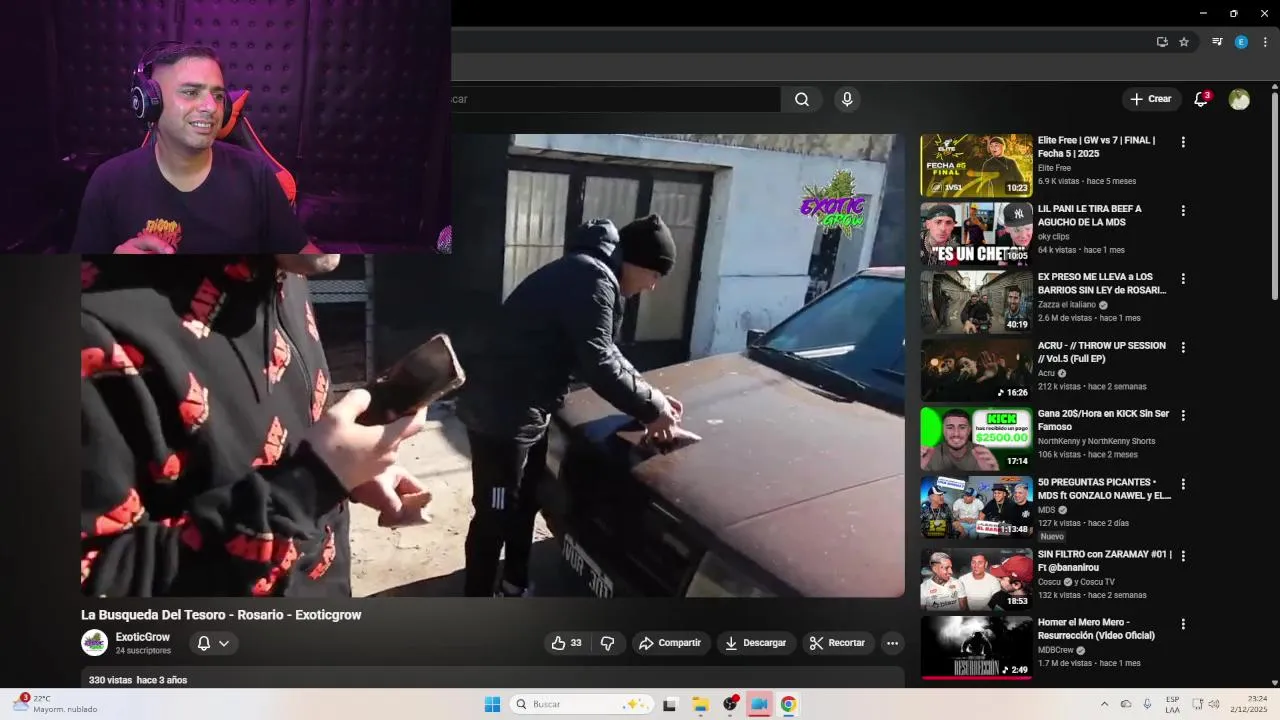This screenshot has height=720, width=1280.
Task: Click the '330 vistas hace 3 años' text
Action: point(138,680)
